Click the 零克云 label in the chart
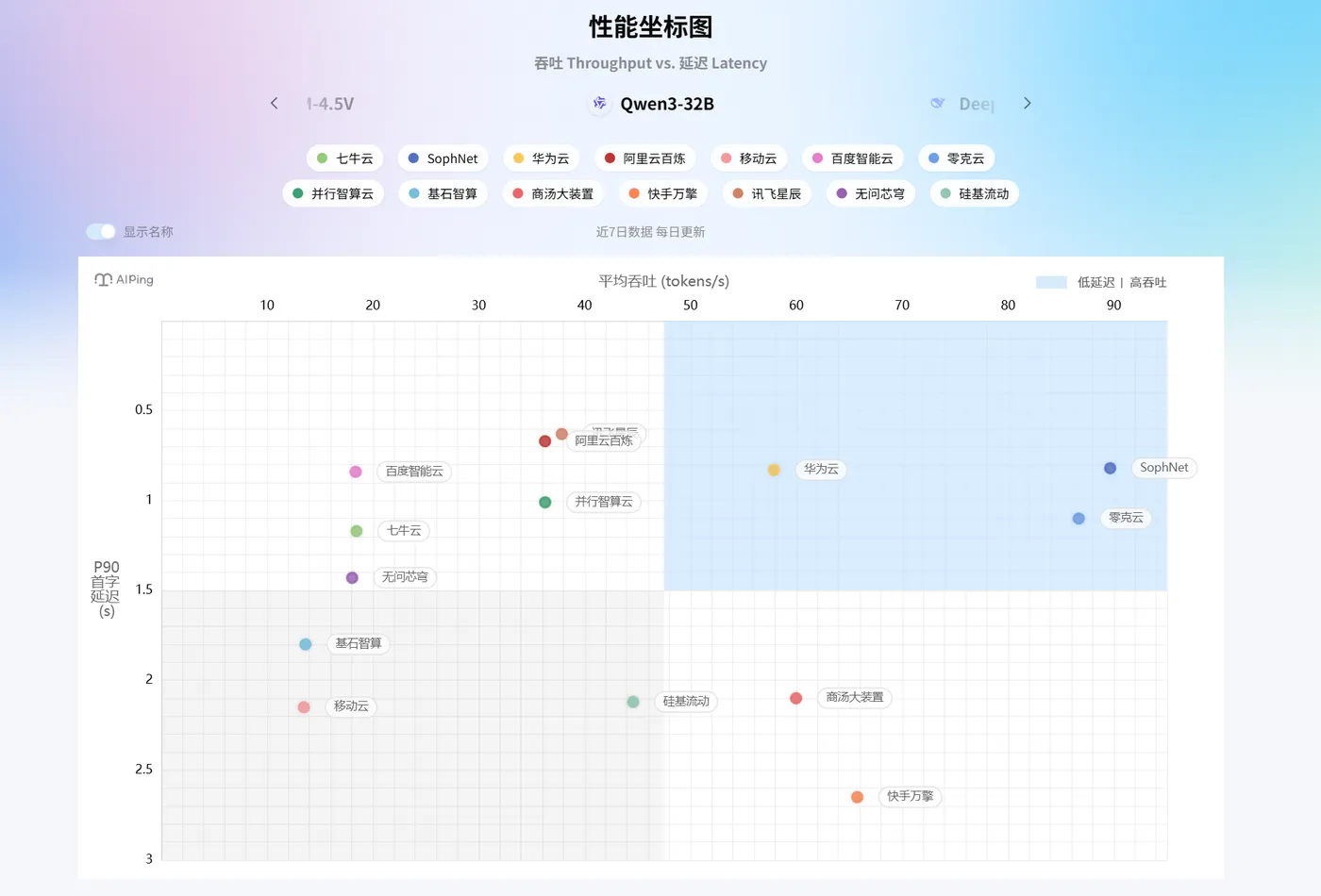 (1126, 518)
